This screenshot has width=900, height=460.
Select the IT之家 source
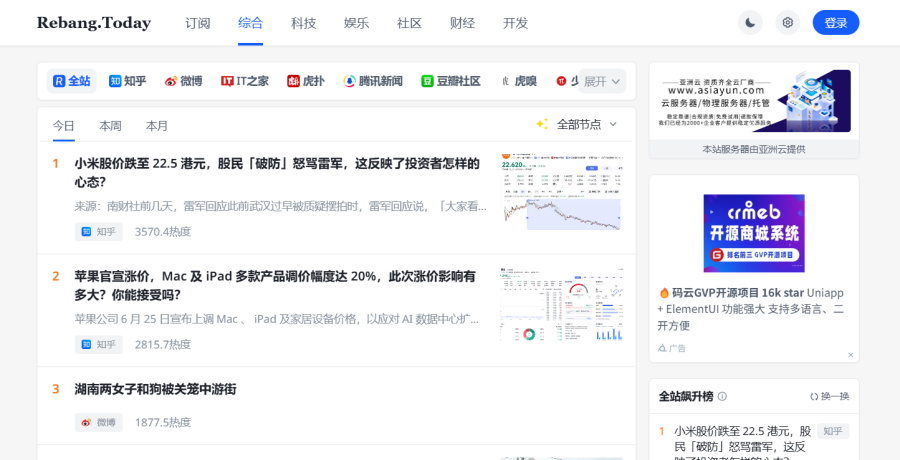245,81
